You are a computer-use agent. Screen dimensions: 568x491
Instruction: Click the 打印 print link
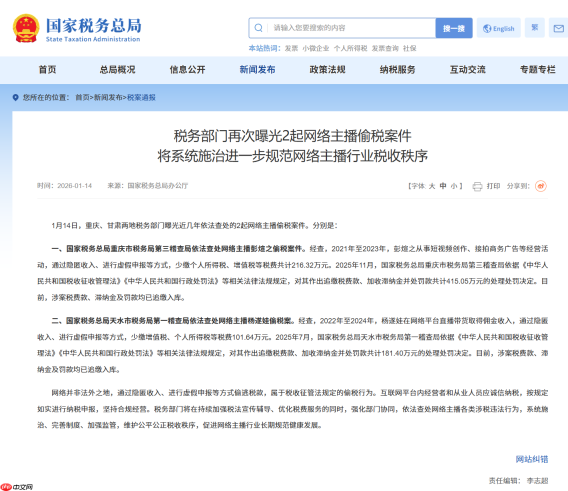(493, 186)
